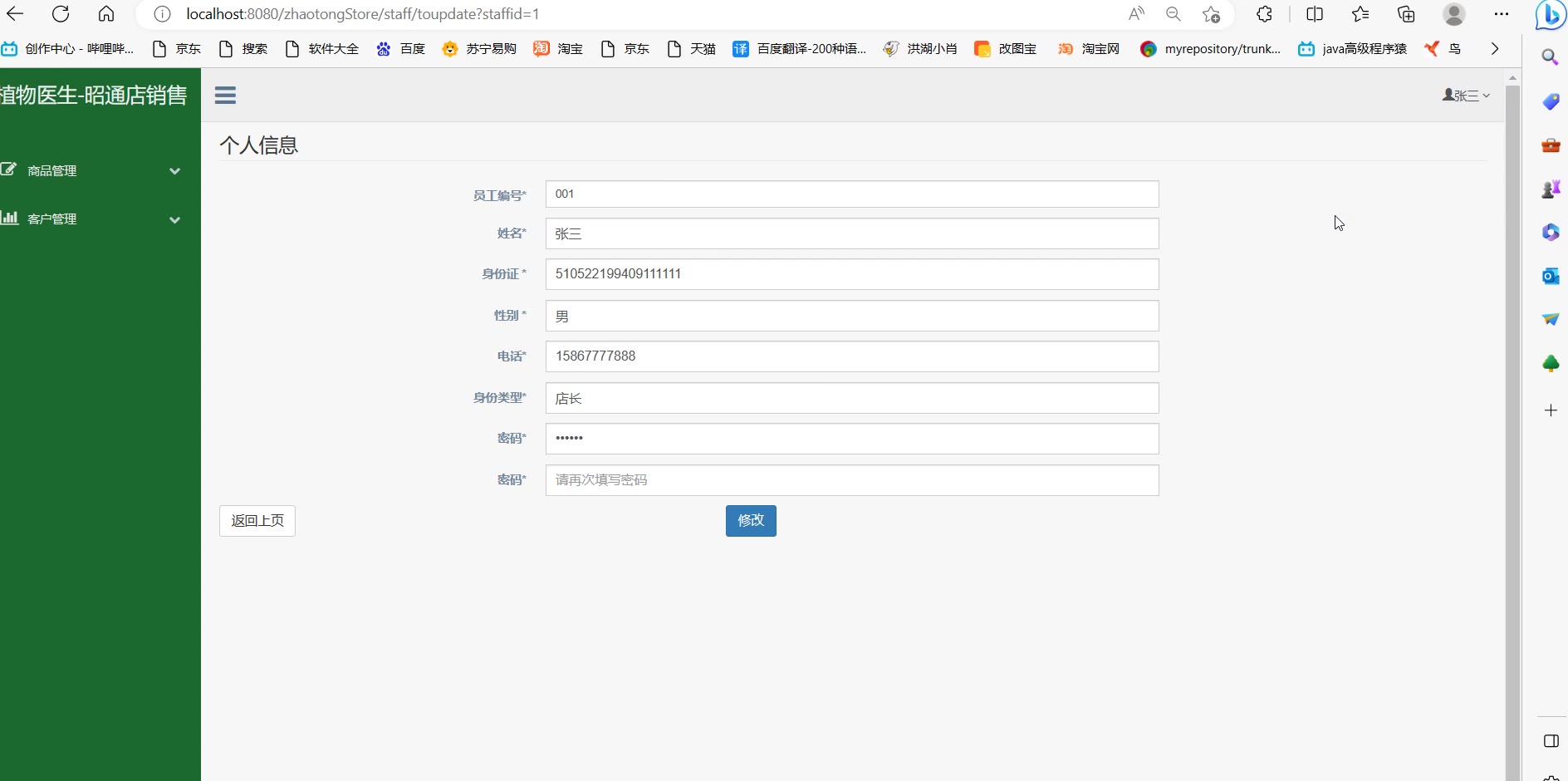Go to browser home page icon

point(106,14)
